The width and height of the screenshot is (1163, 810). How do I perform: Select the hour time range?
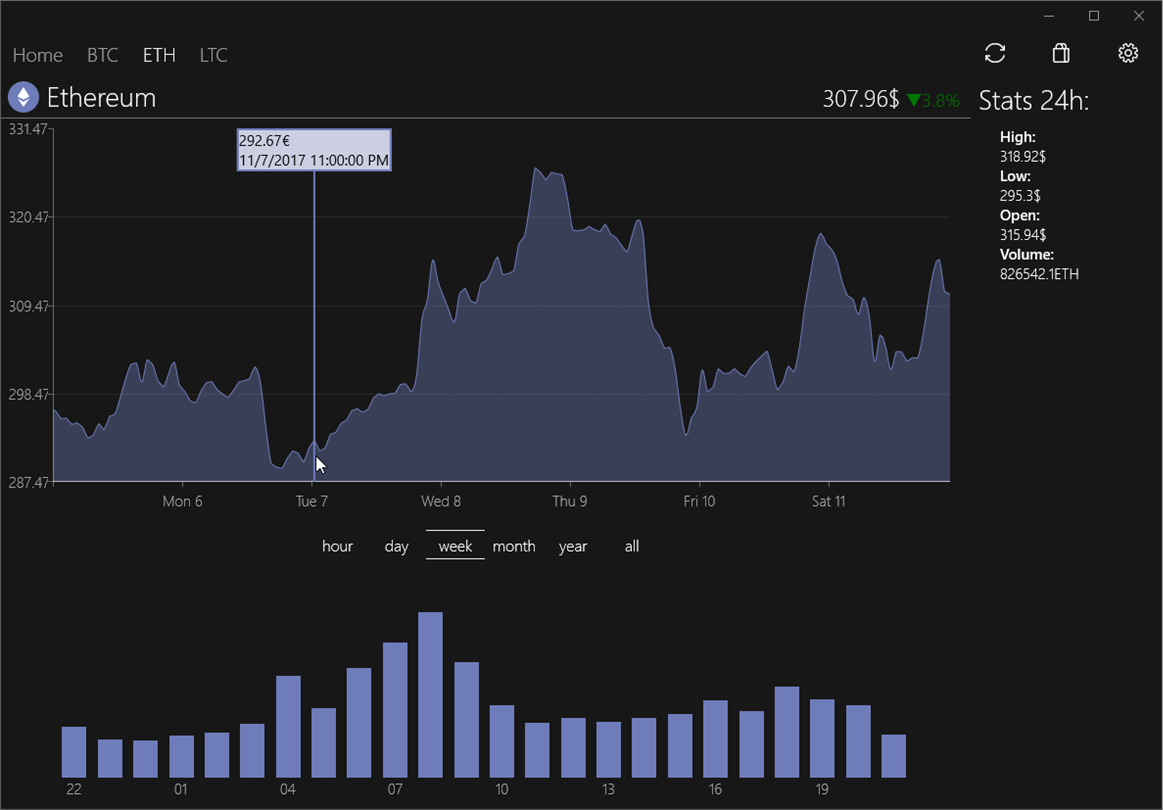[x=337, y=546]
